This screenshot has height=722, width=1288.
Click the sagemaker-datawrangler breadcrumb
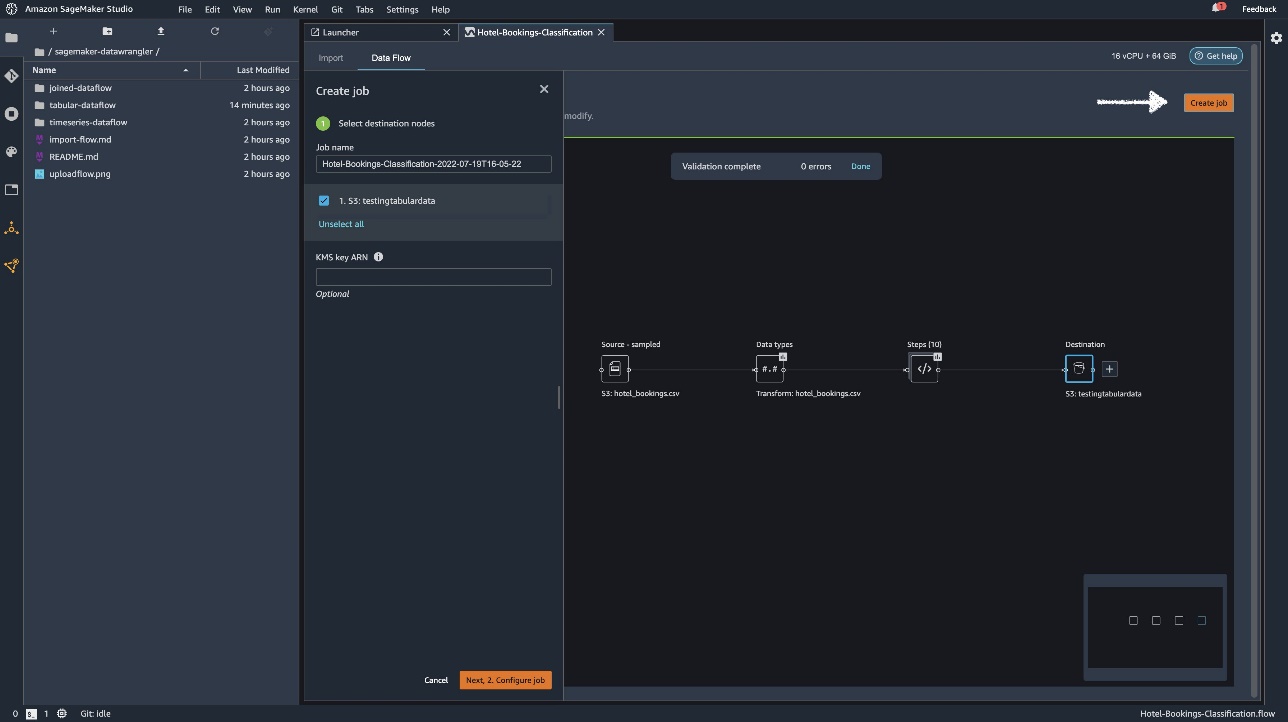[106, 51]
